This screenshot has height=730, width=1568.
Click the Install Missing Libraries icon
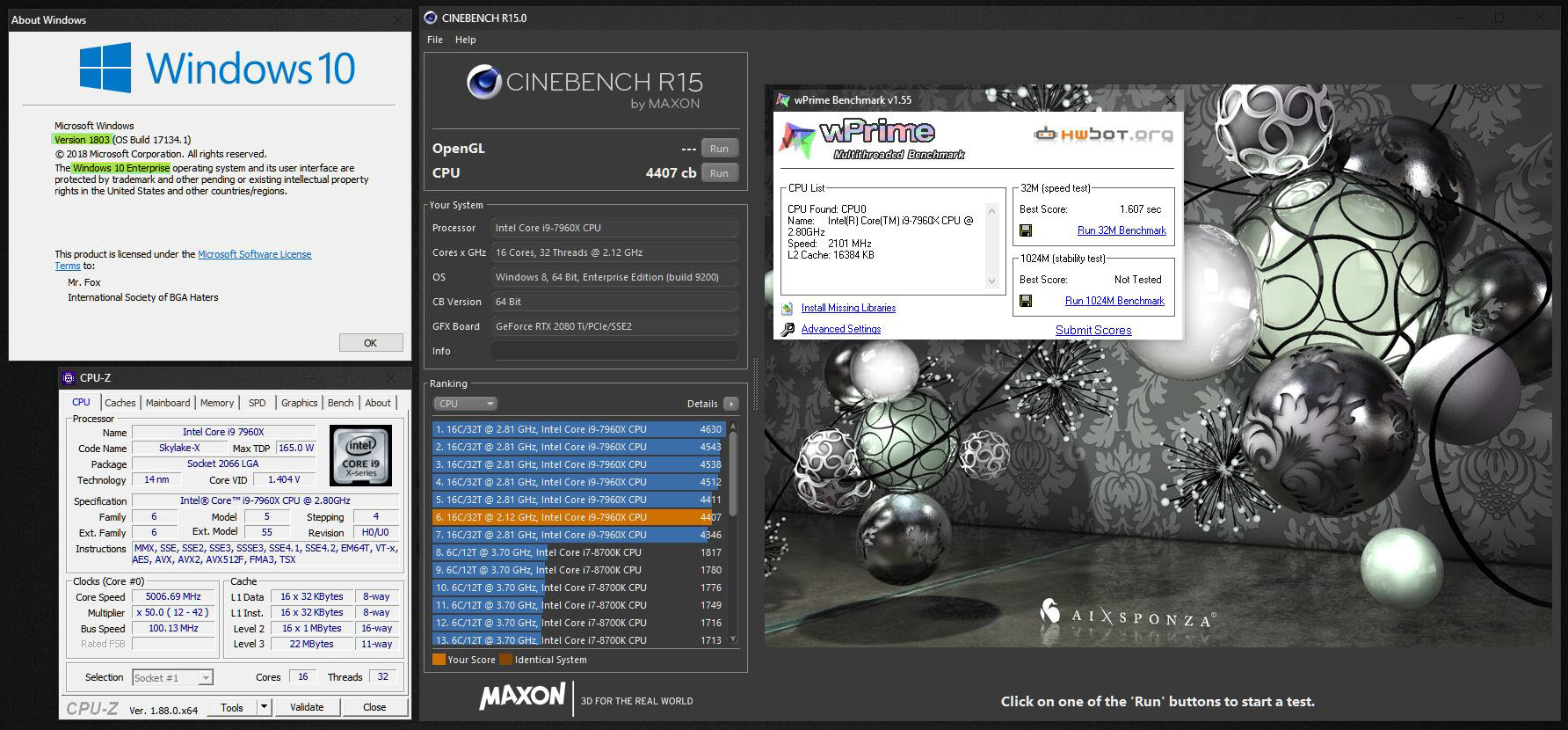787,308
